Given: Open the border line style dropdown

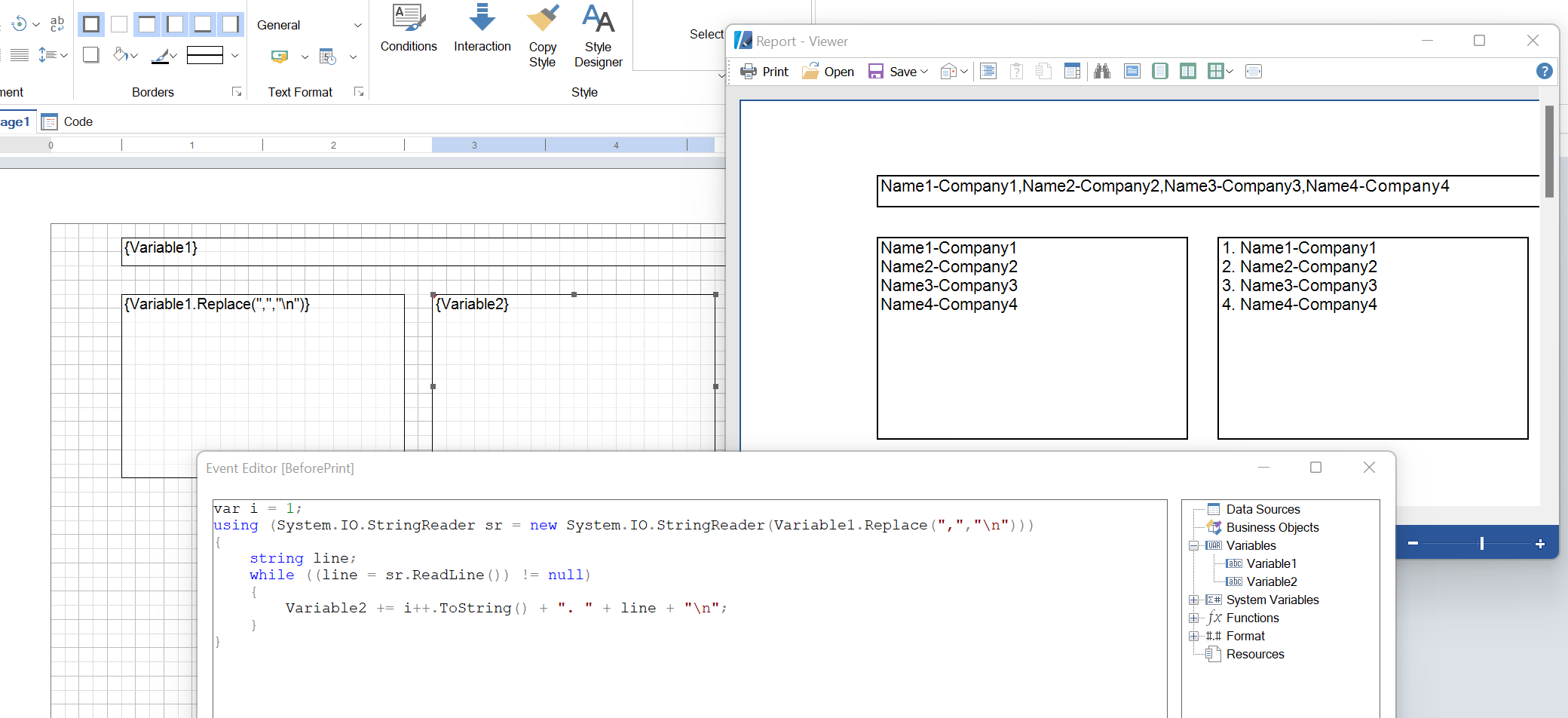Looking at the screenshot, I should click(x=235, y=55).
